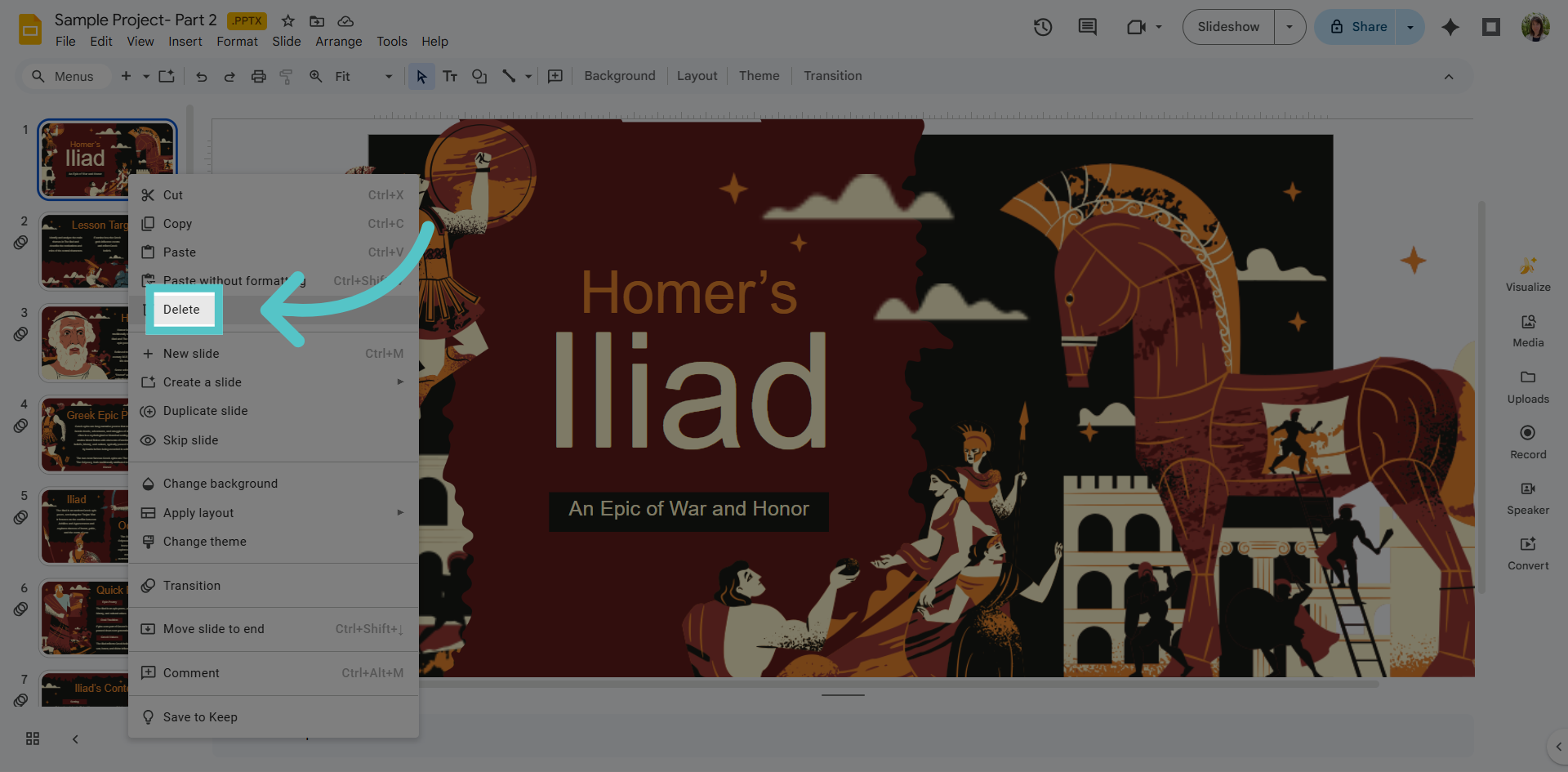The height and width of the screenshot is (772, 1568).
Task: Open the Google account avatar
Action: coord(1535,27)
